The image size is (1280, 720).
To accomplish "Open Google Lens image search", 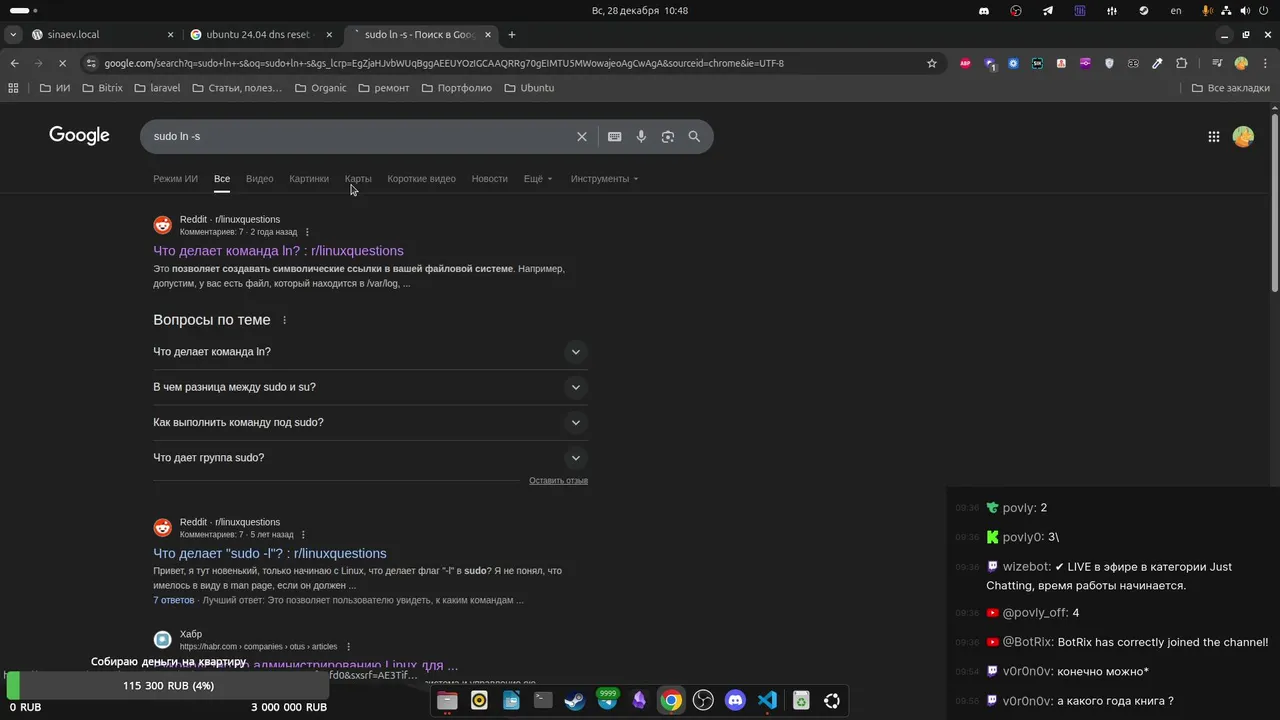I will pos(668,137).
